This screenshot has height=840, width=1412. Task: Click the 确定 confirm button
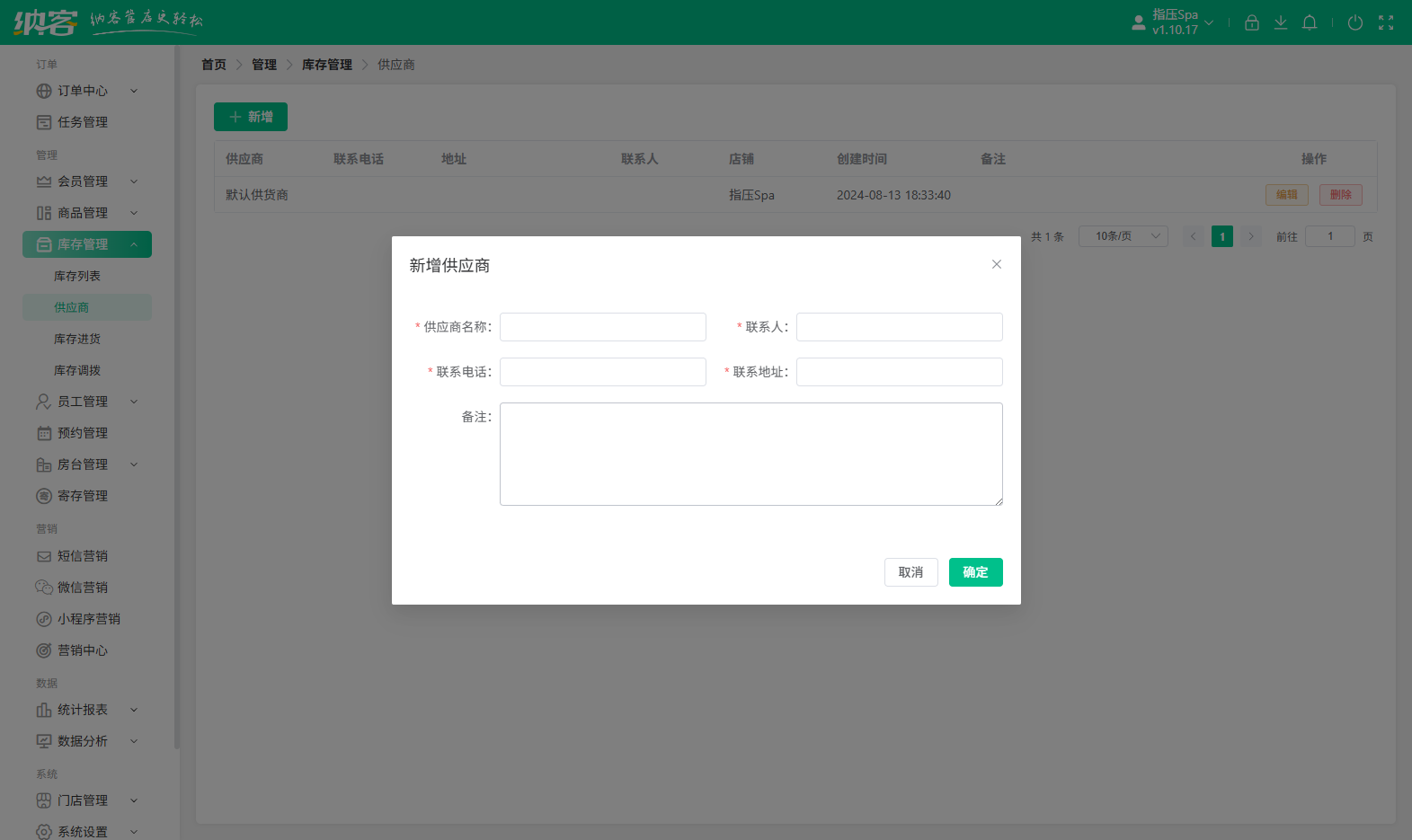pyautogui.click(x=975, y=572)
